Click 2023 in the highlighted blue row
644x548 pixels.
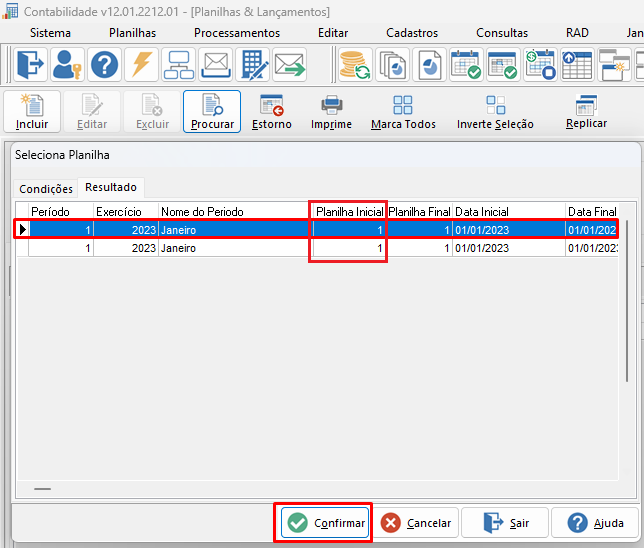point(144,230)
